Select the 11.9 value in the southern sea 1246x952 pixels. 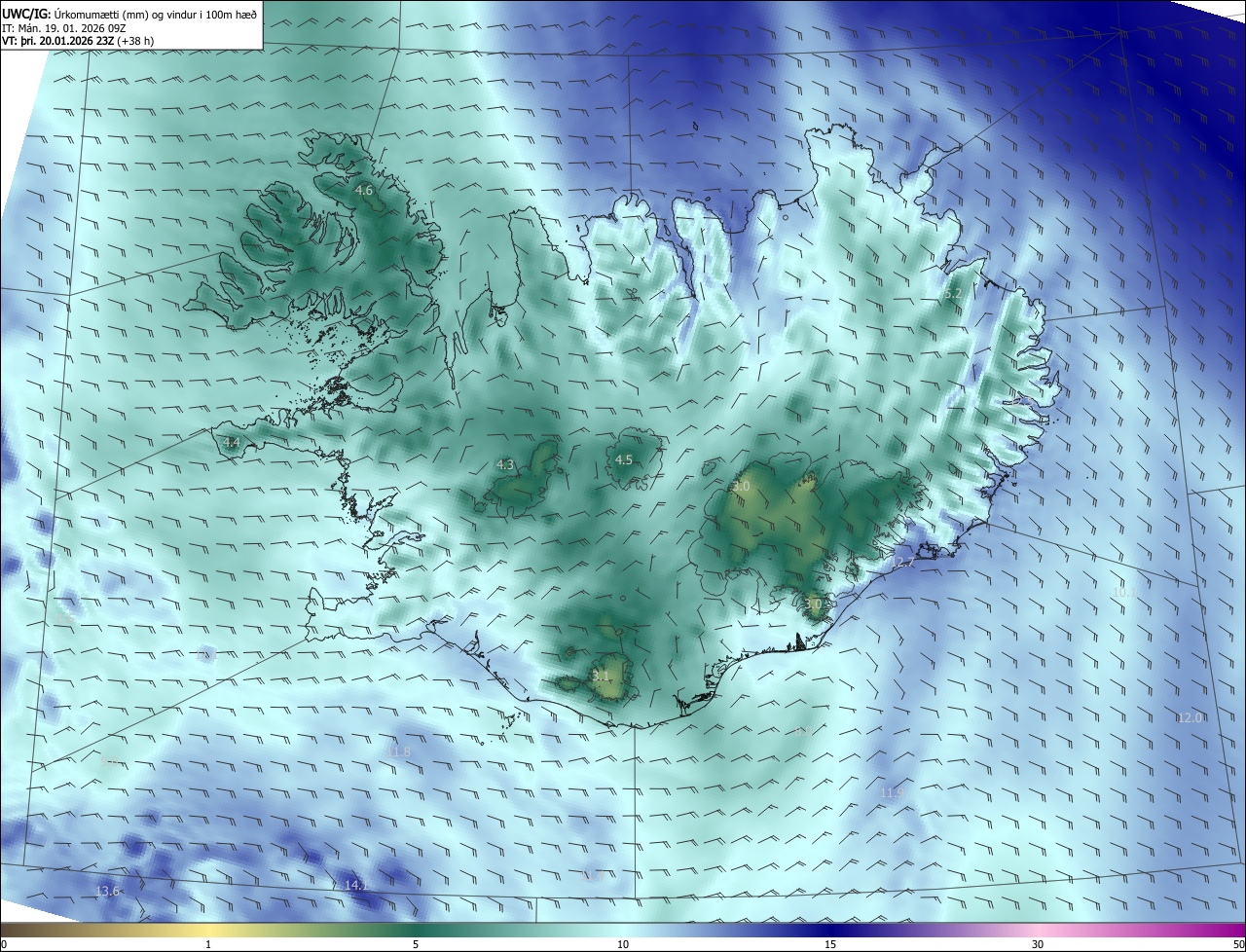tap(892, 794)
